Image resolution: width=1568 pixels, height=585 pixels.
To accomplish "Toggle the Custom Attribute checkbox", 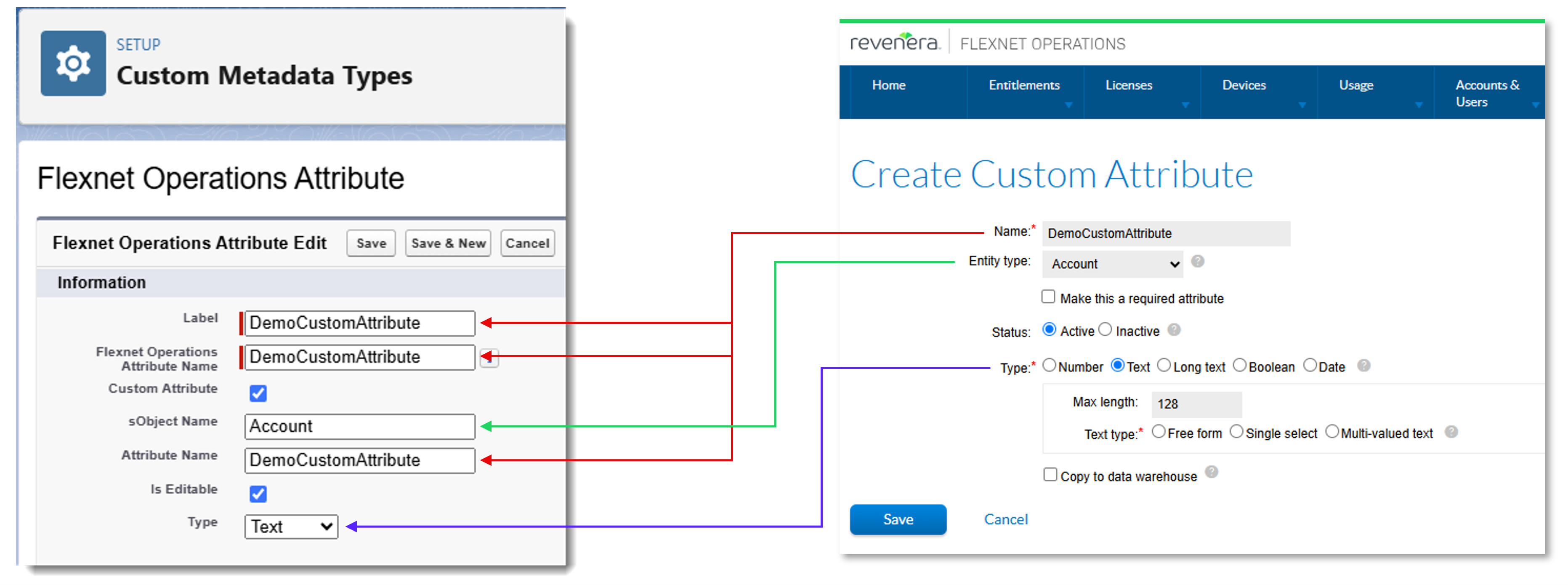I will [258, 393].
